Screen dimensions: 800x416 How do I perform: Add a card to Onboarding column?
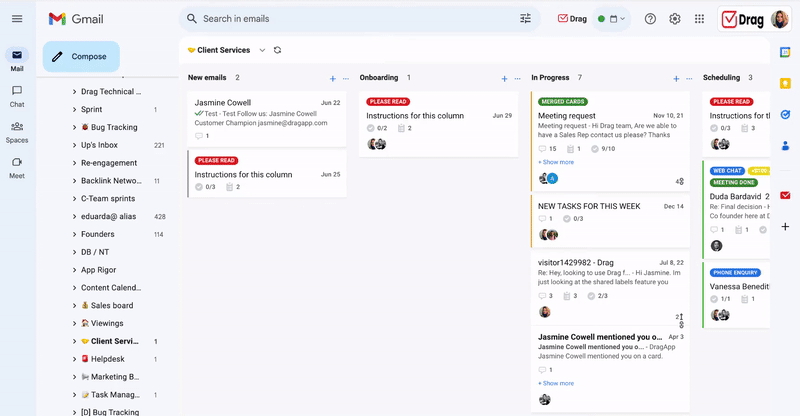pyautogui.click(x=504, y=79)
